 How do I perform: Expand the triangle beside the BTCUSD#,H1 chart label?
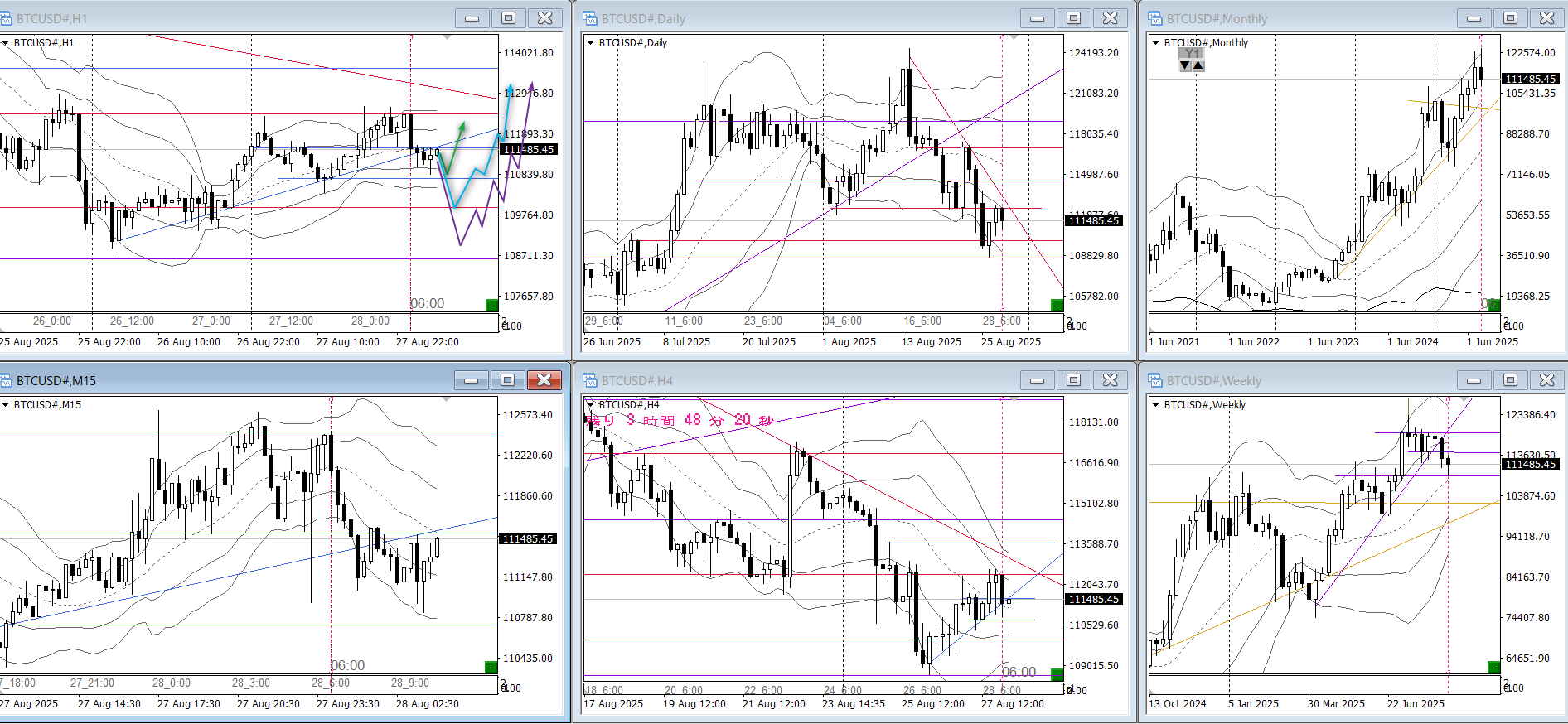coord(6,43)
